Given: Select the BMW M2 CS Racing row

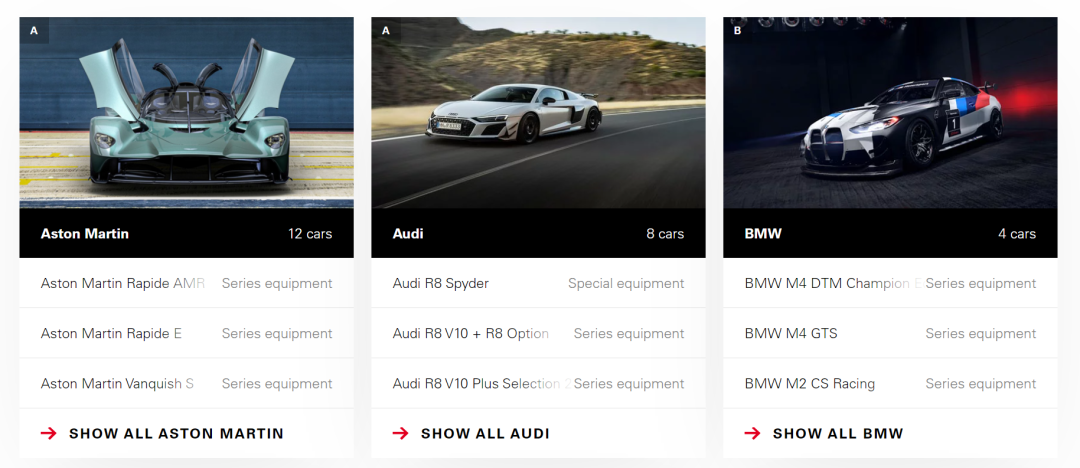Looking at the screenshot, I should click(x=891, y=383).
